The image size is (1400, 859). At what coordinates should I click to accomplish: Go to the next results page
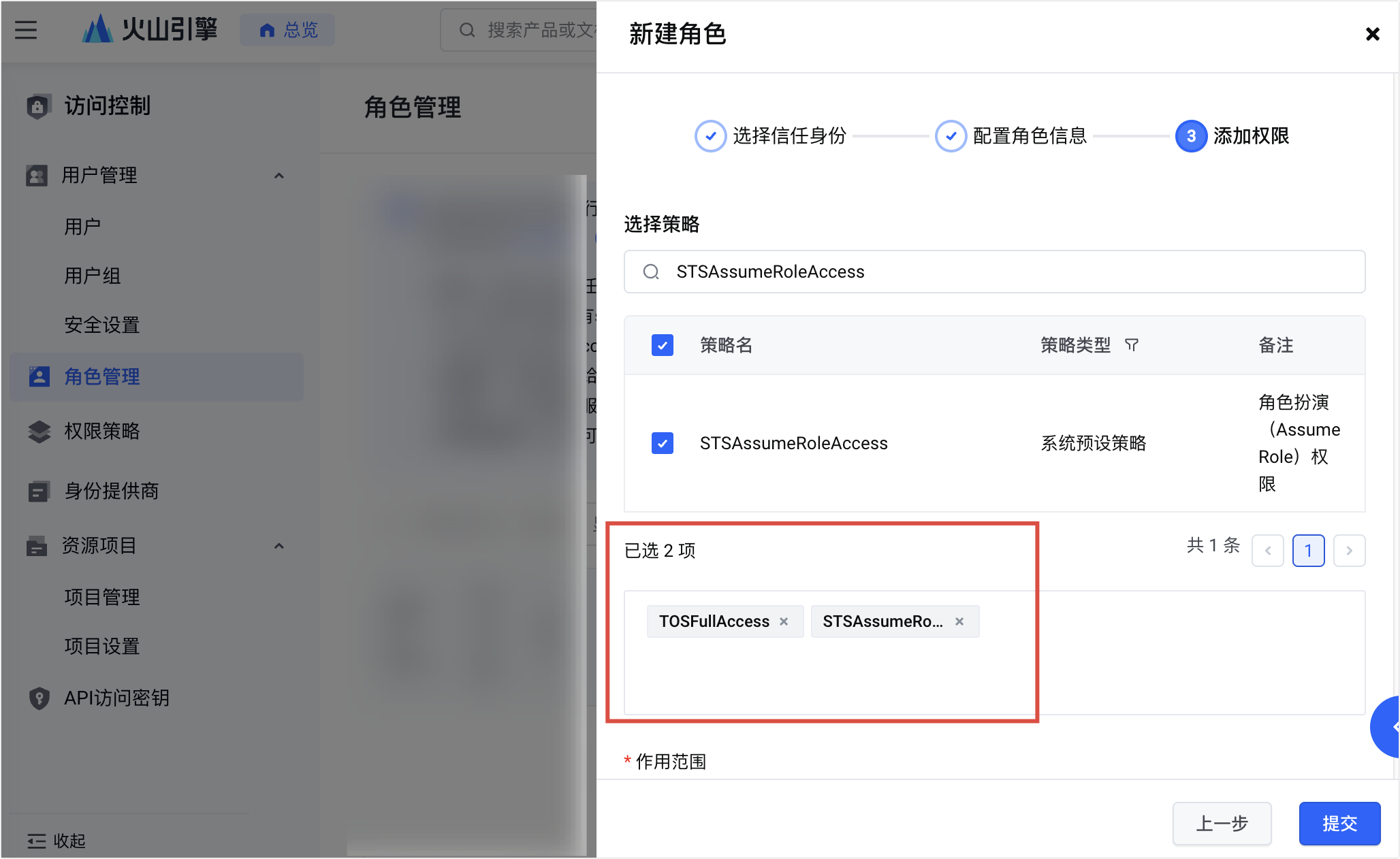click(1349, 551)
